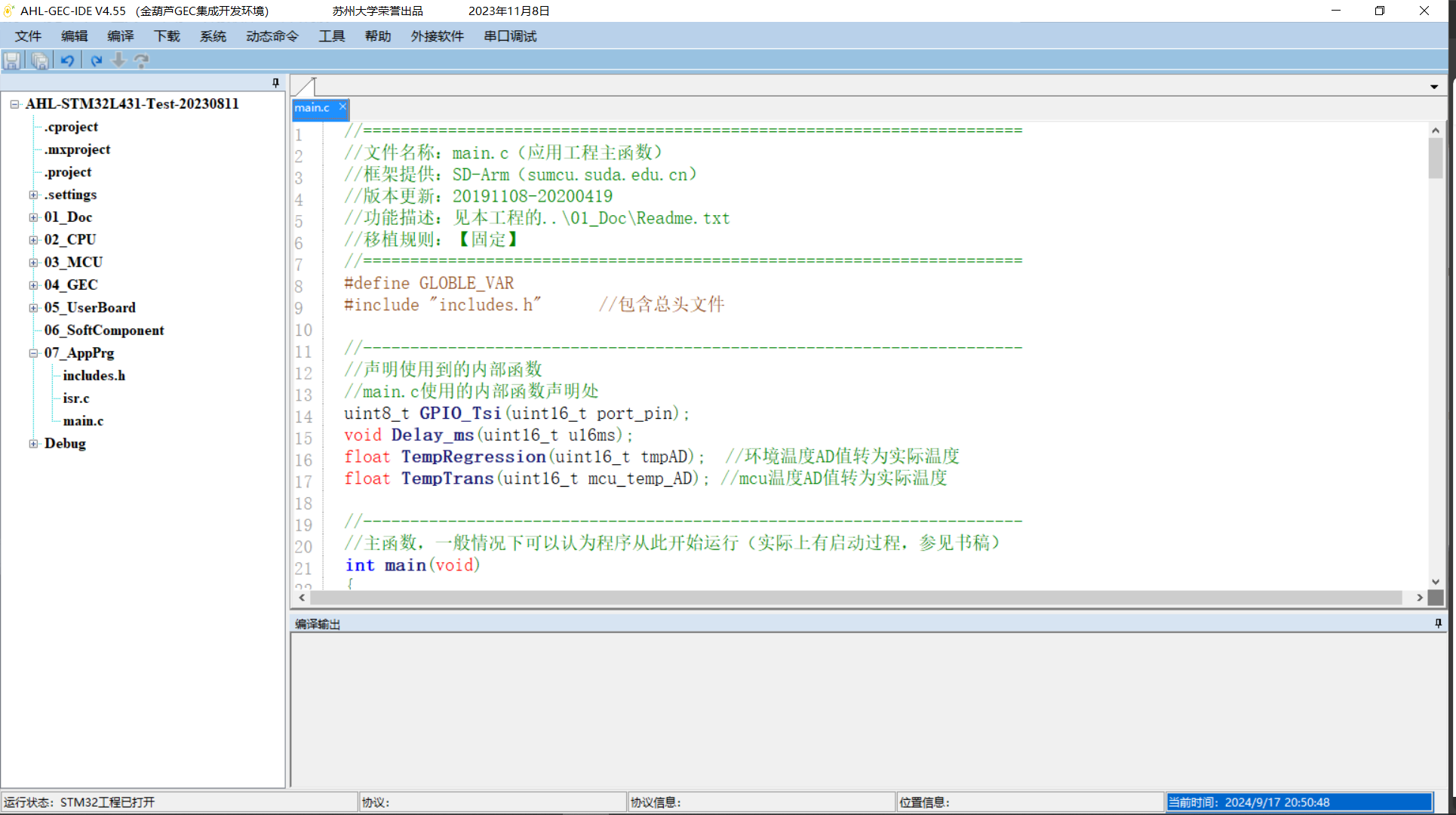Open the 串口调试 menu
The image size is (1456, 815).
[510, 36]
